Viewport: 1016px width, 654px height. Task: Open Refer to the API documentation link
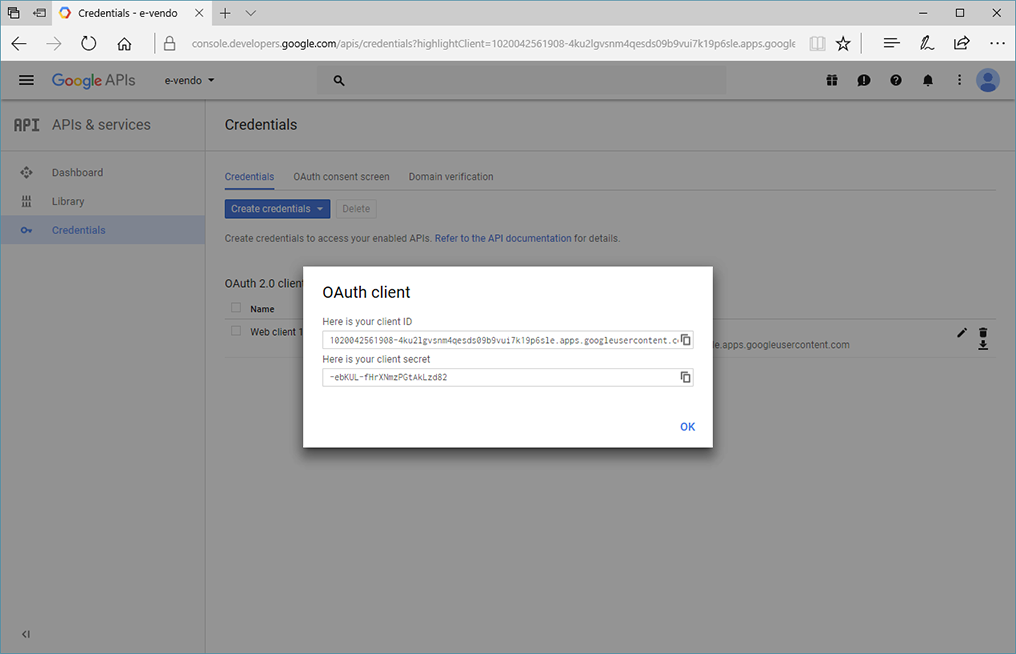pos(503,239)
